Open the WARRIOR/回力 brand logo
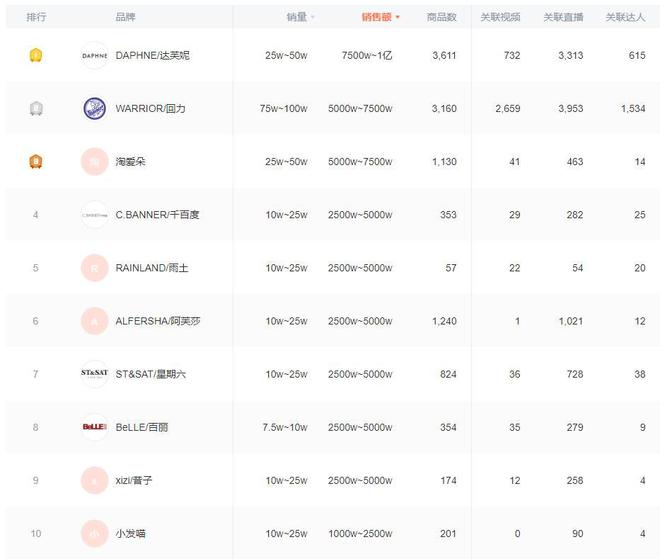The height and width of the screenshot is (559, 660). [95, 108]
